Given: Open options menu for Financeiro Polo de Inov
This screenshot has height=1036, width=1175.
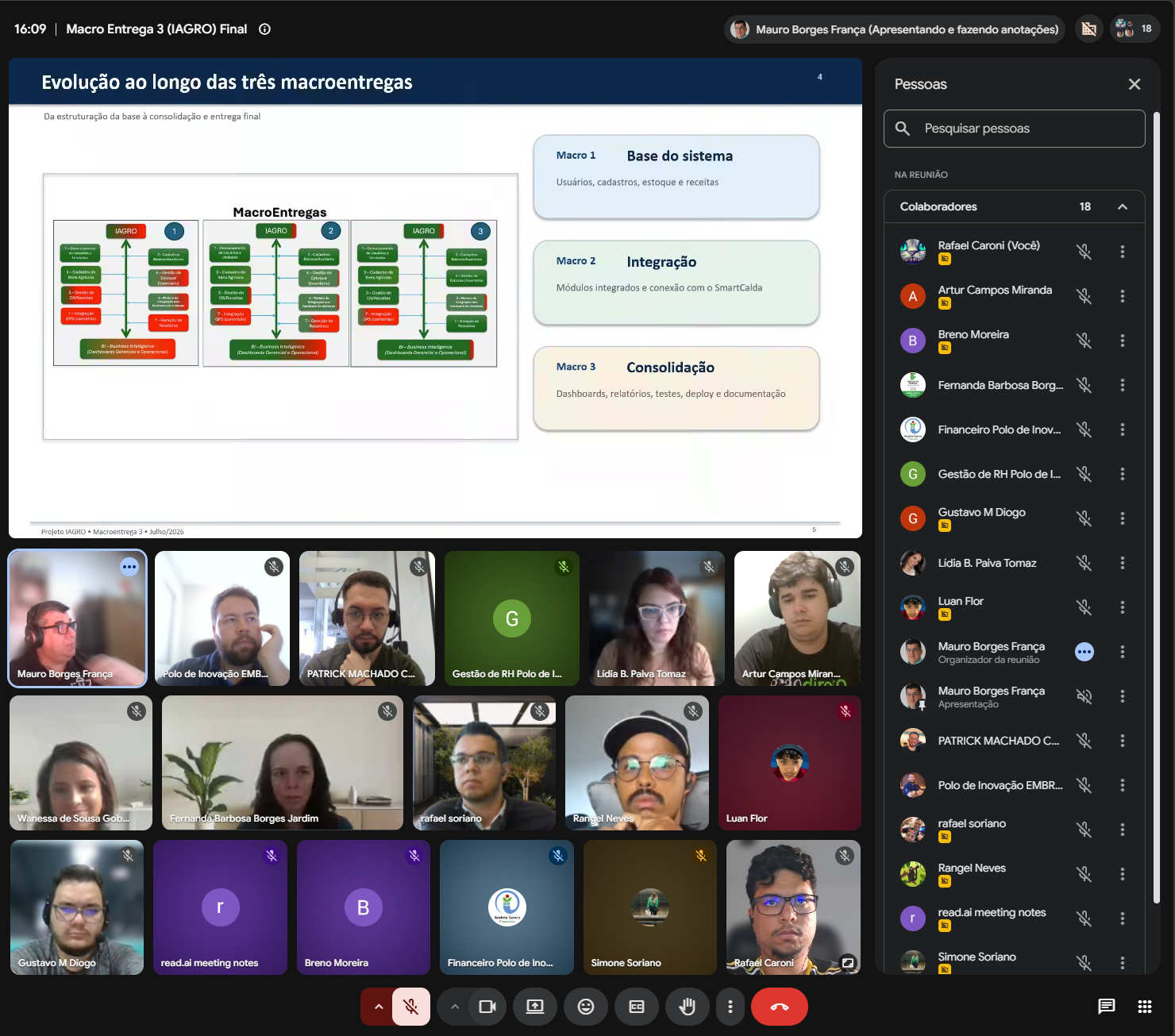Looking at the screenshot, I should (1123, 429).
